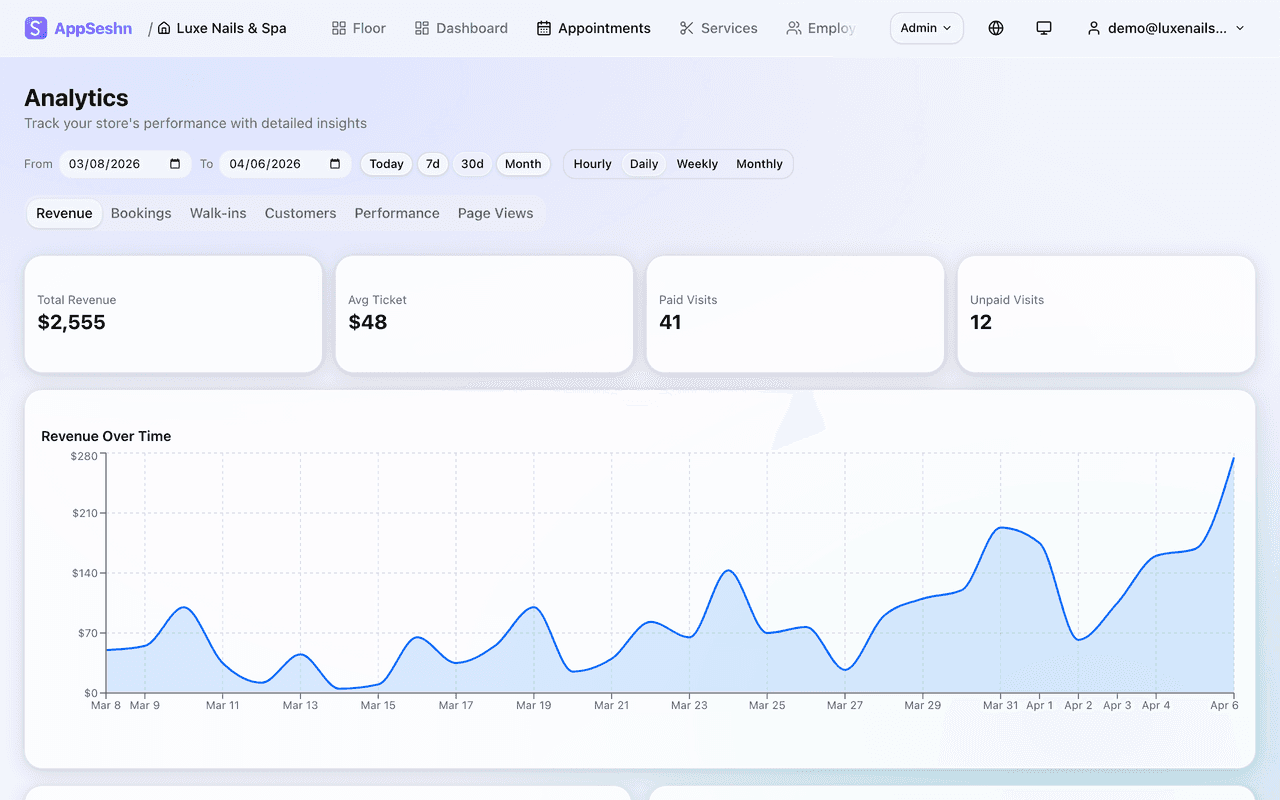Viewport: 1280px width, 800px height.
Task: Click the home icon beside Luxe Nails & Spa
Action: 164,28
